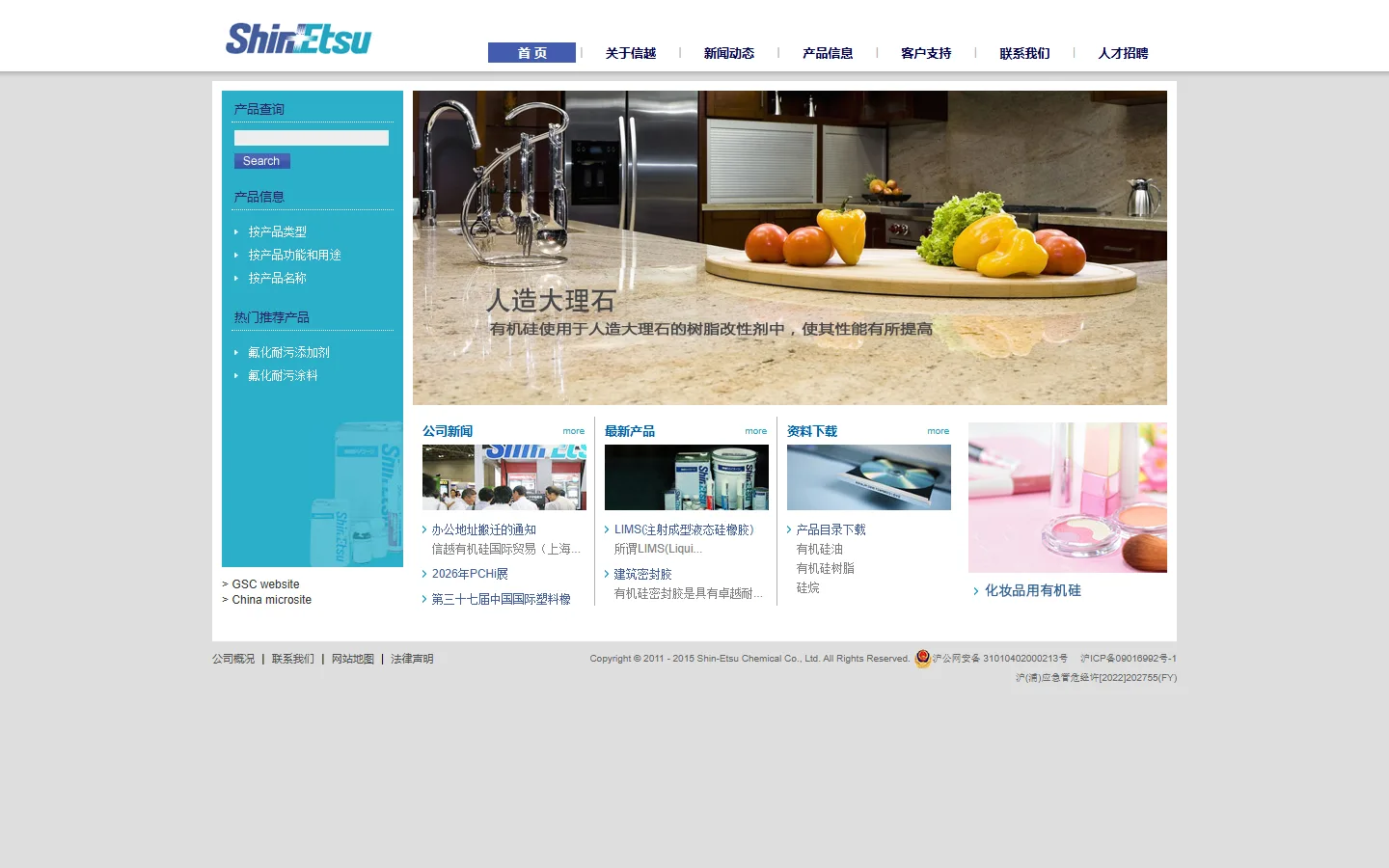This screenshot has width=1389, height=868.
Task: Click the 公司新闻 section heading
Action: click(448, 431)
